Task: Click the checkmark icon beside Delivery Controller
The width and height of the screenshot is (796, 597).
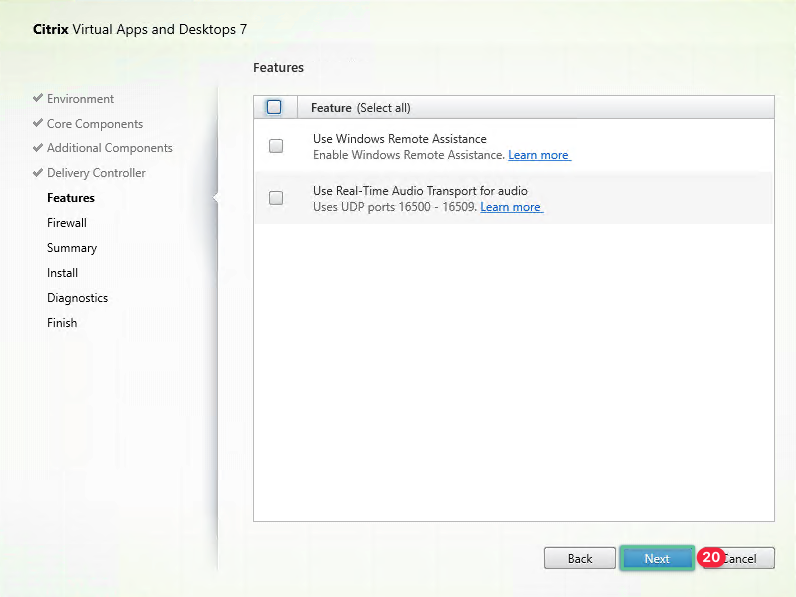Action: coord(38,173)
